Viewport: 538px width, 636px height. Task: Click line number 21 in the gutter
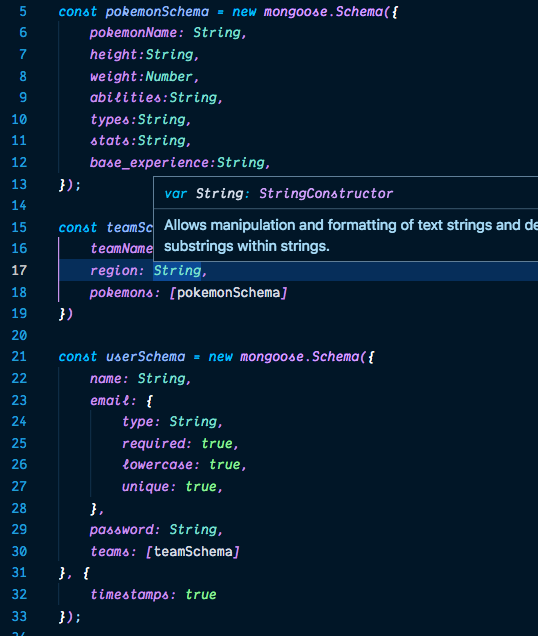pyautogui.click(x=19, y=357)
